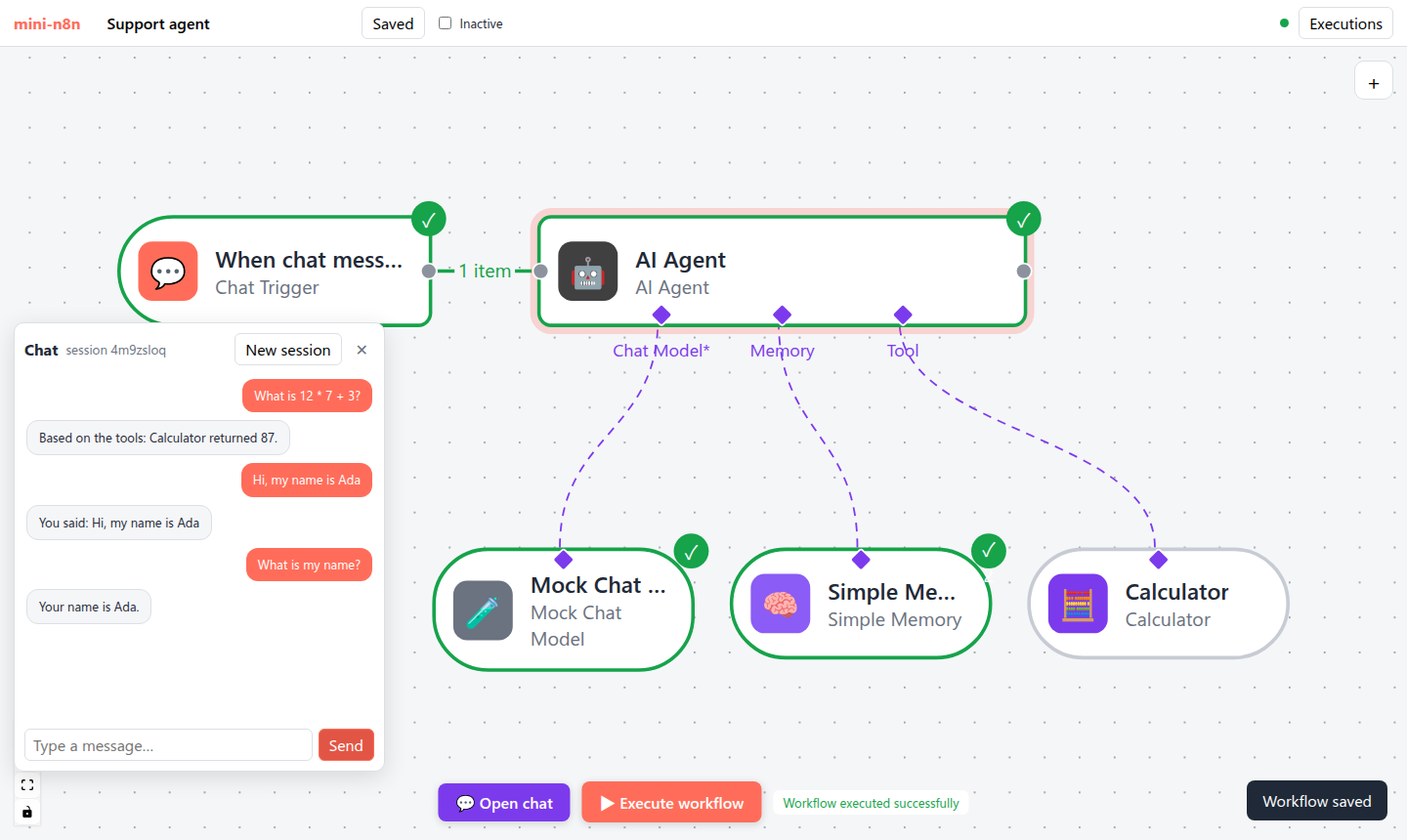
Task: Click the Tool diamond connector on AI Agent
Action: tap(903, 315)
